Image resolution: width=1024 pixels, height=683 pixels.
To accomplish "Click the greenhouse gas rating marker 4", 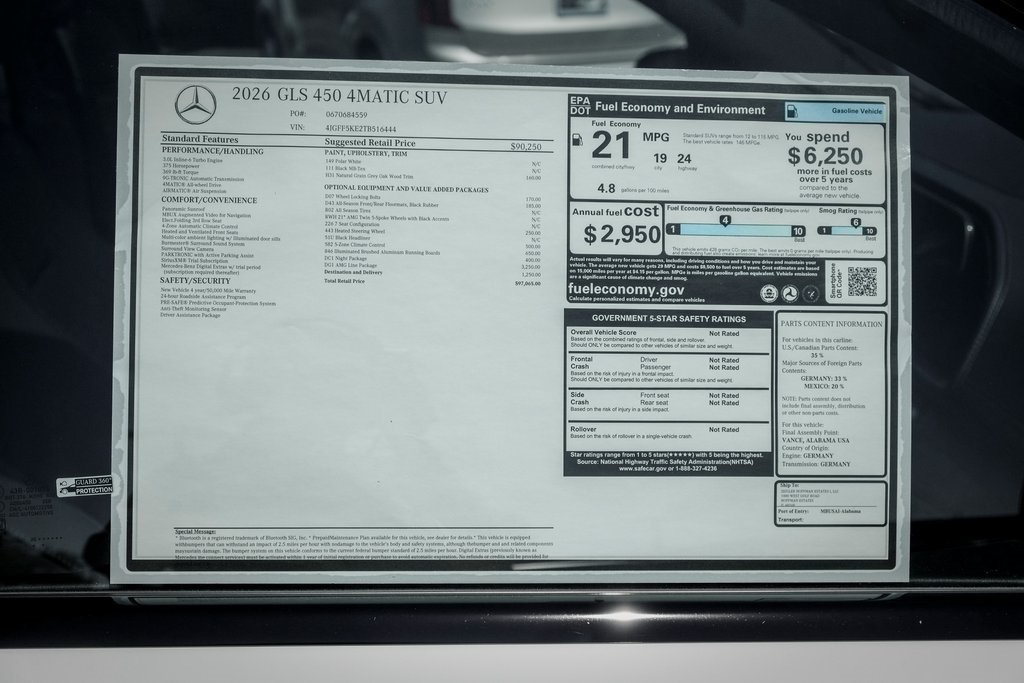I will point(725,220).
